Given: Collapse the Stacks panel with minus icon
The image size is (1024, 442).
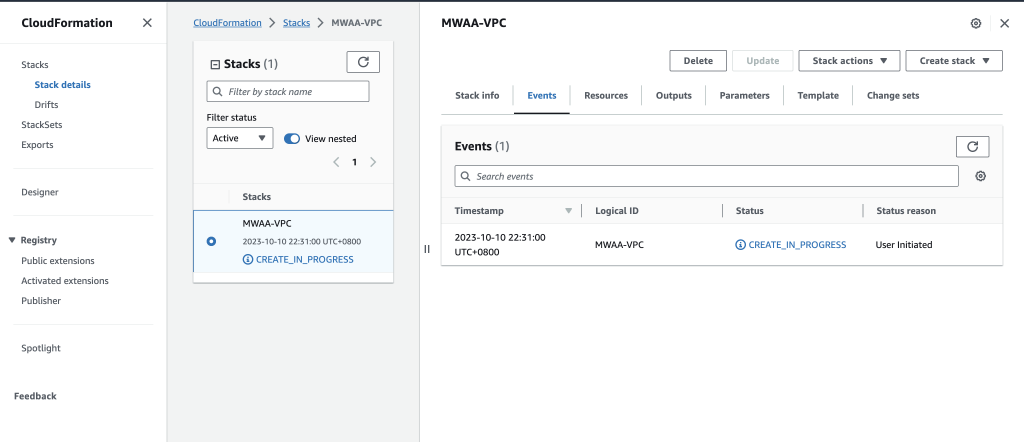Looking at the screenshot, I should coord(214,64).
